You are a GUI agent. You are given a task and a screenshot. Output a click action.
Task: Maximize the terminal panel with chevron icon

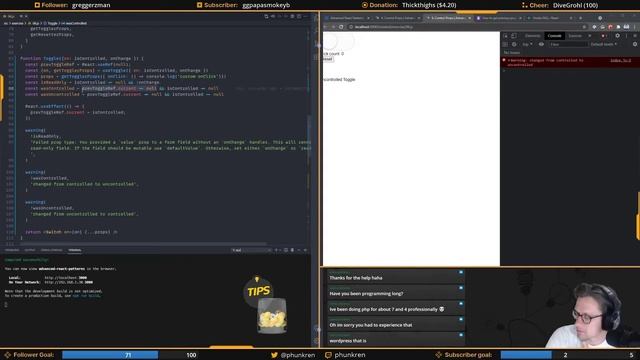[x=299, y=250]
